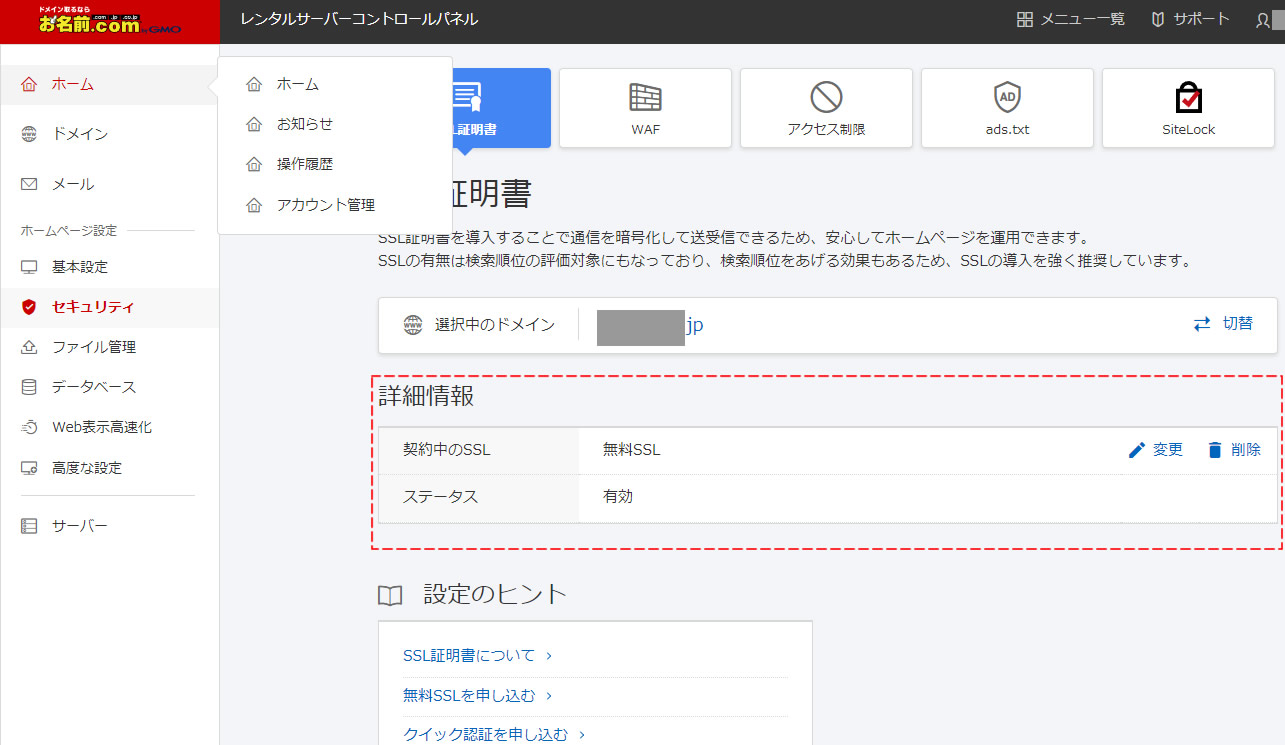Click 変更 to change the SSL
The width and height of the screenshot is (1285, 745).
1168,450
